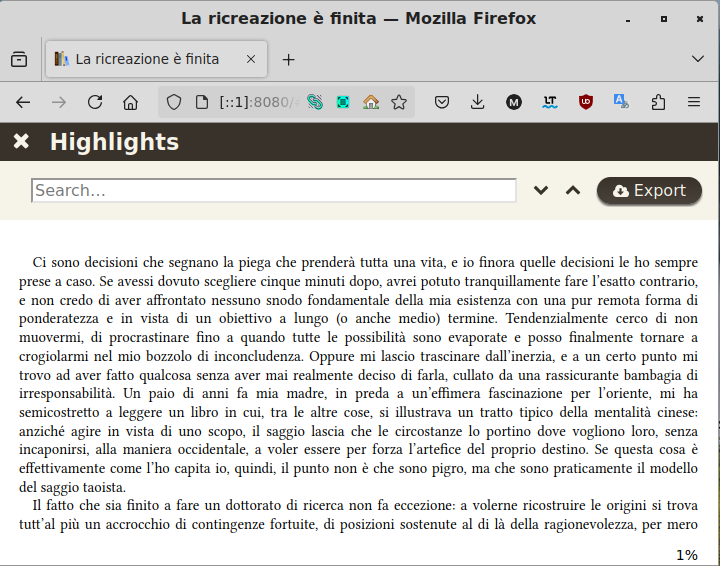This screenshot has height=566, width=720.
Task: Open the Extensions puzzle piece menu
Action: [x=658, y=102]
